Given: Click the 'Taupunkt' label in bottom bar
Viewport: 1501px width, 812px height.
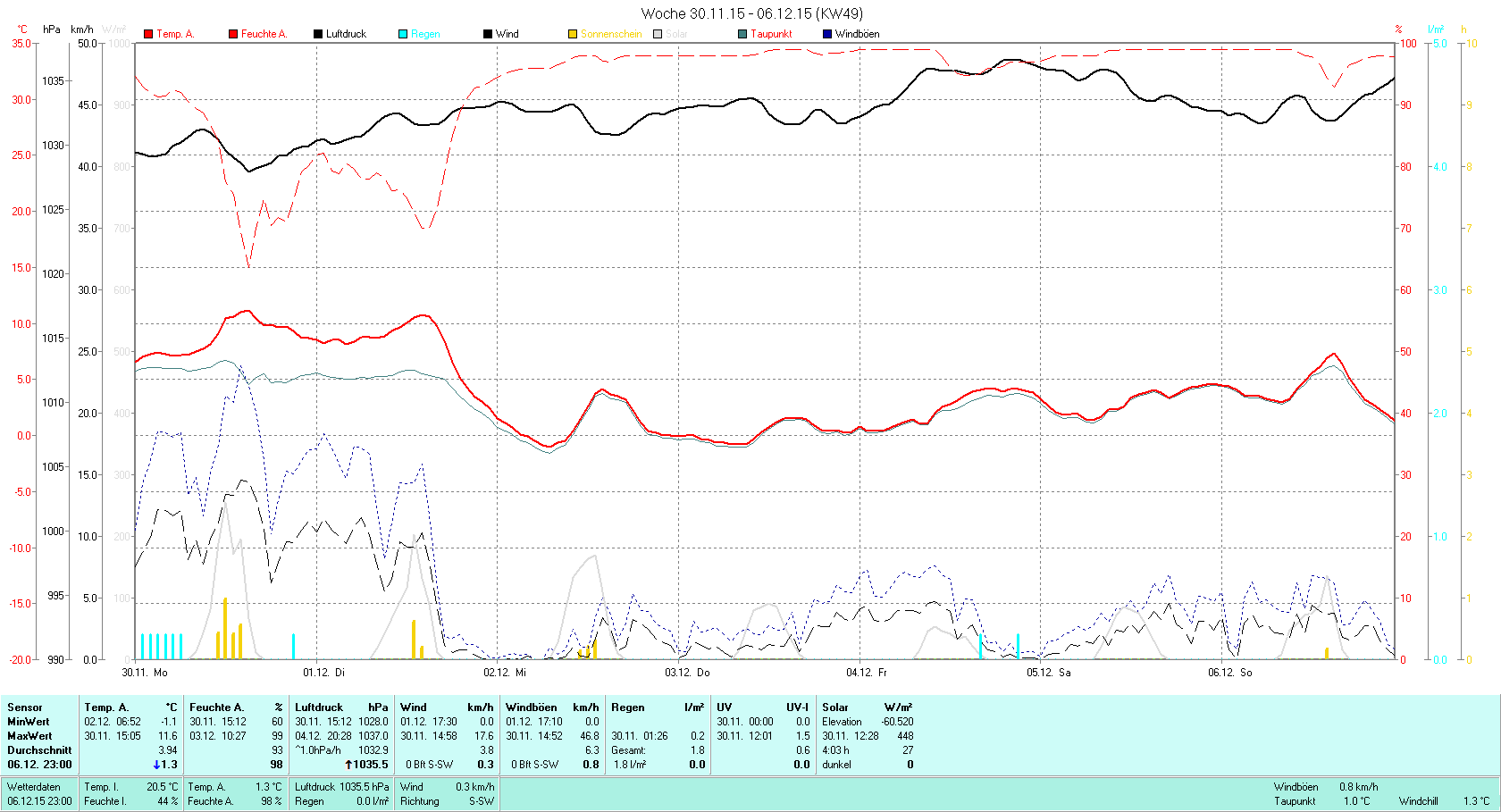Looking at the screenshot, I should click(1295, 801).
